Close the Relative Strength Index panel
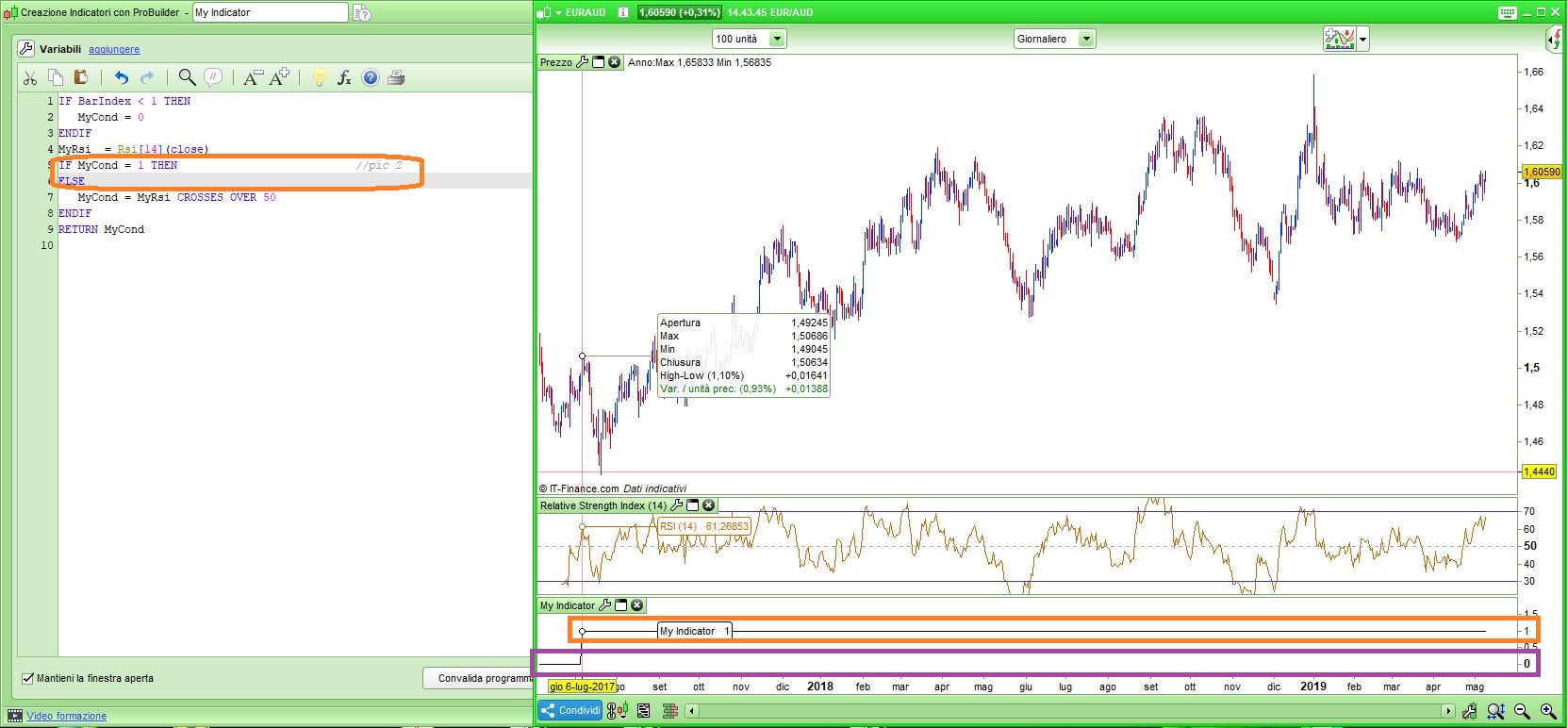 pyautogui.click(x=709, y=505)
